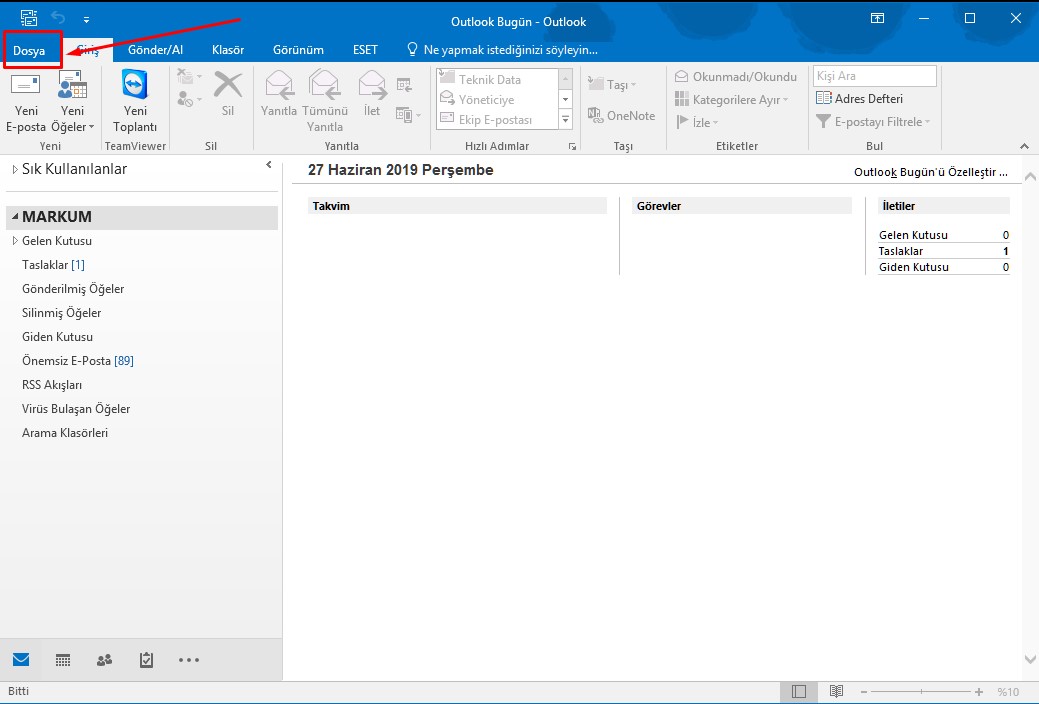Collapse the folder pane arrow
Screen dimensions: 1039x704
click(268, 164)
